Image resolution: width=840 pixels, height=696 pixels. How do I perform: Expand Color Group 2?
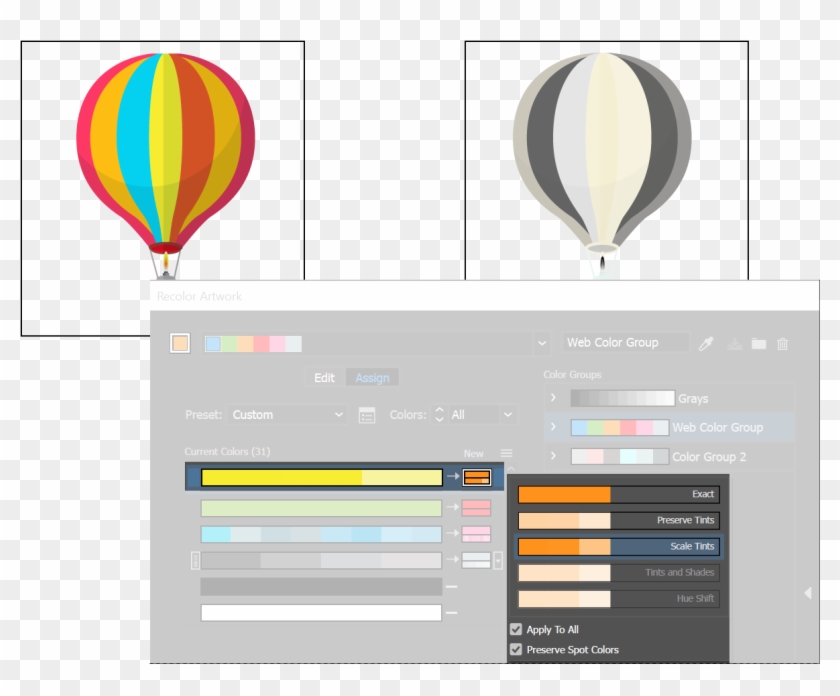click(x=554, y=457)
